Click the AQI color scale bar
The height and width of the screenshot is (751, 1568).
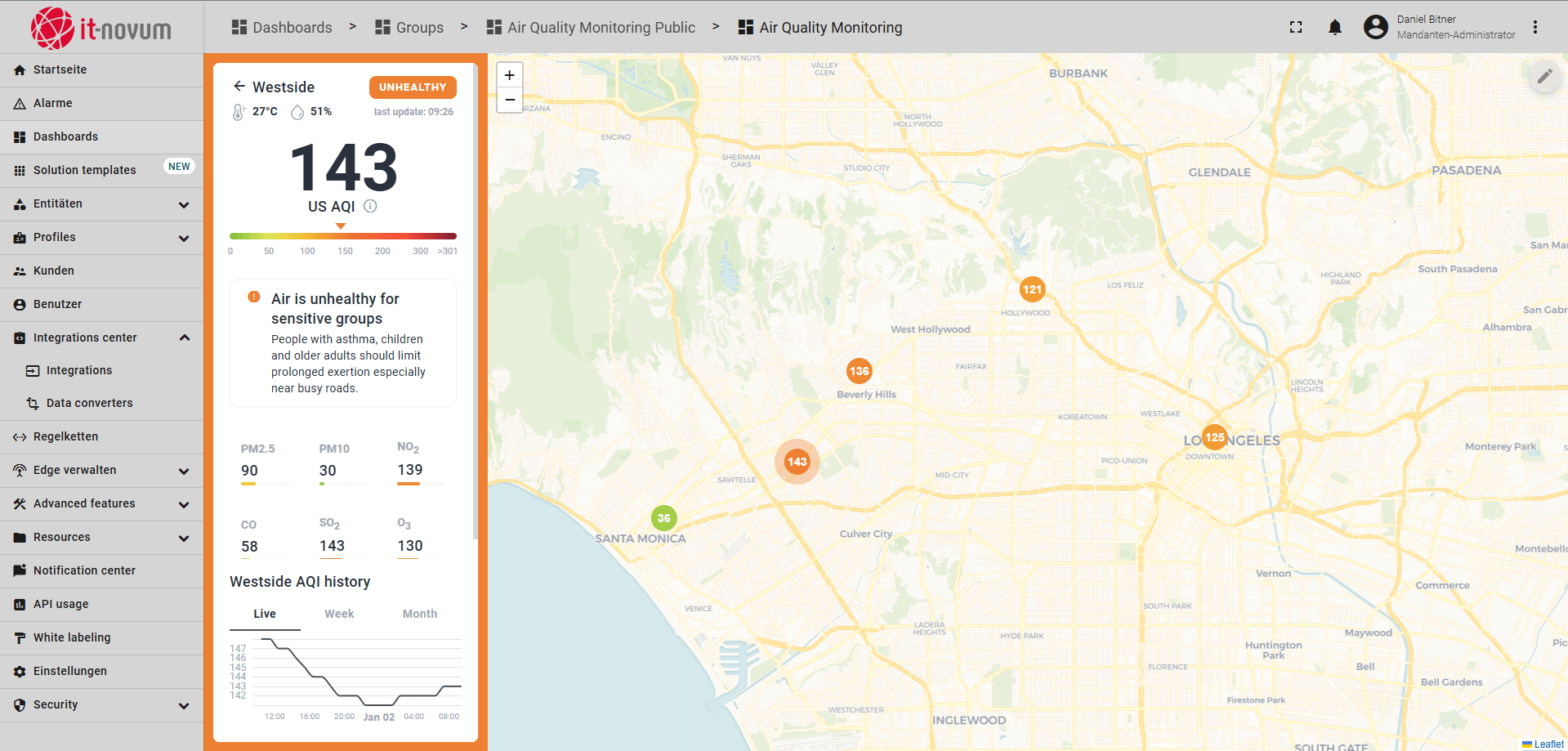tap(342, 236)
